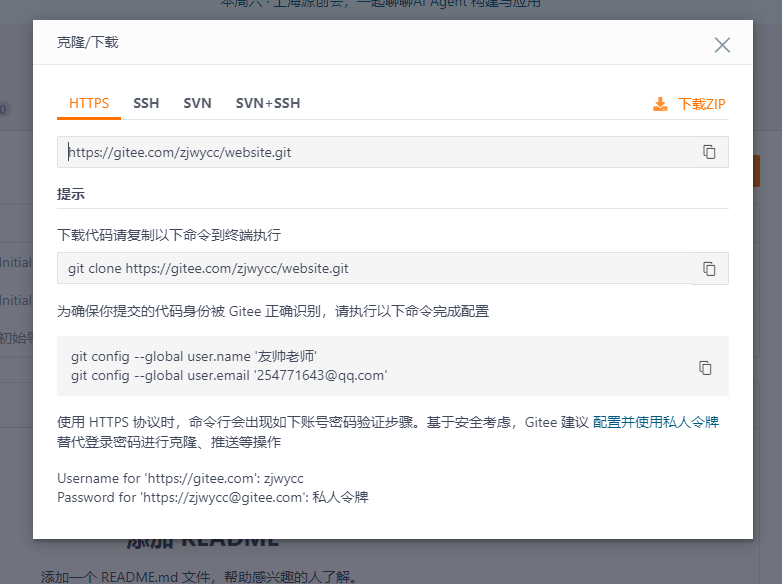Click the download ZIP icon
Viewport: 782px width, 584px height.
(660, 104)
